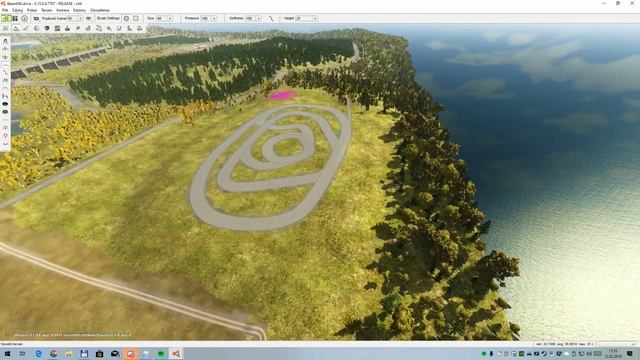
Task: Select the Grab Terrain brush tool
Action: [x=5, y=41]
